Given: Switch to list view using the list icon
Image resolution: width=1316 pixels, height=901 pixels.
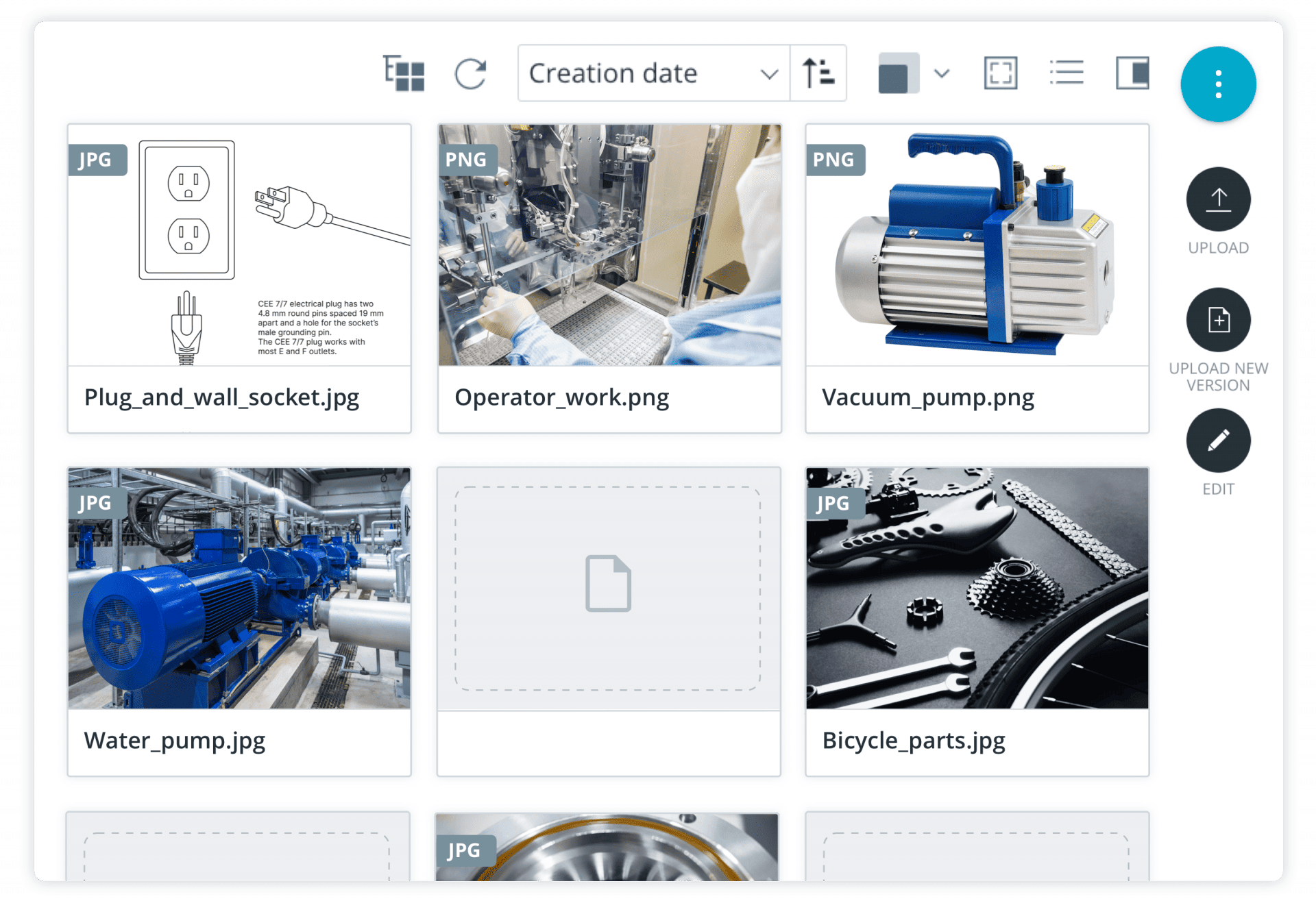Looking at the screenshot, I should click(1067, 71).
